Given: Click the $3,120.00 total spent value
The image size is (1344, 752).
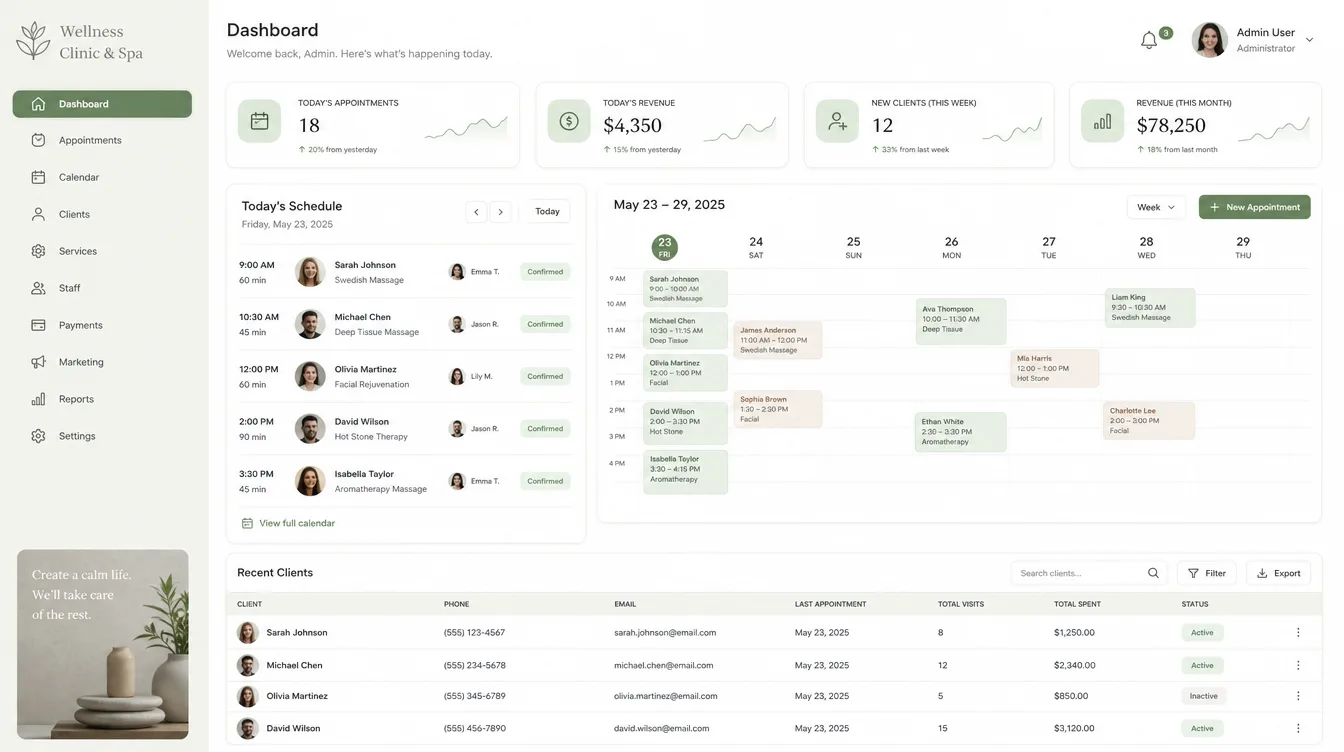Looking at the screenshot, I should click(x=1074, y=728).
